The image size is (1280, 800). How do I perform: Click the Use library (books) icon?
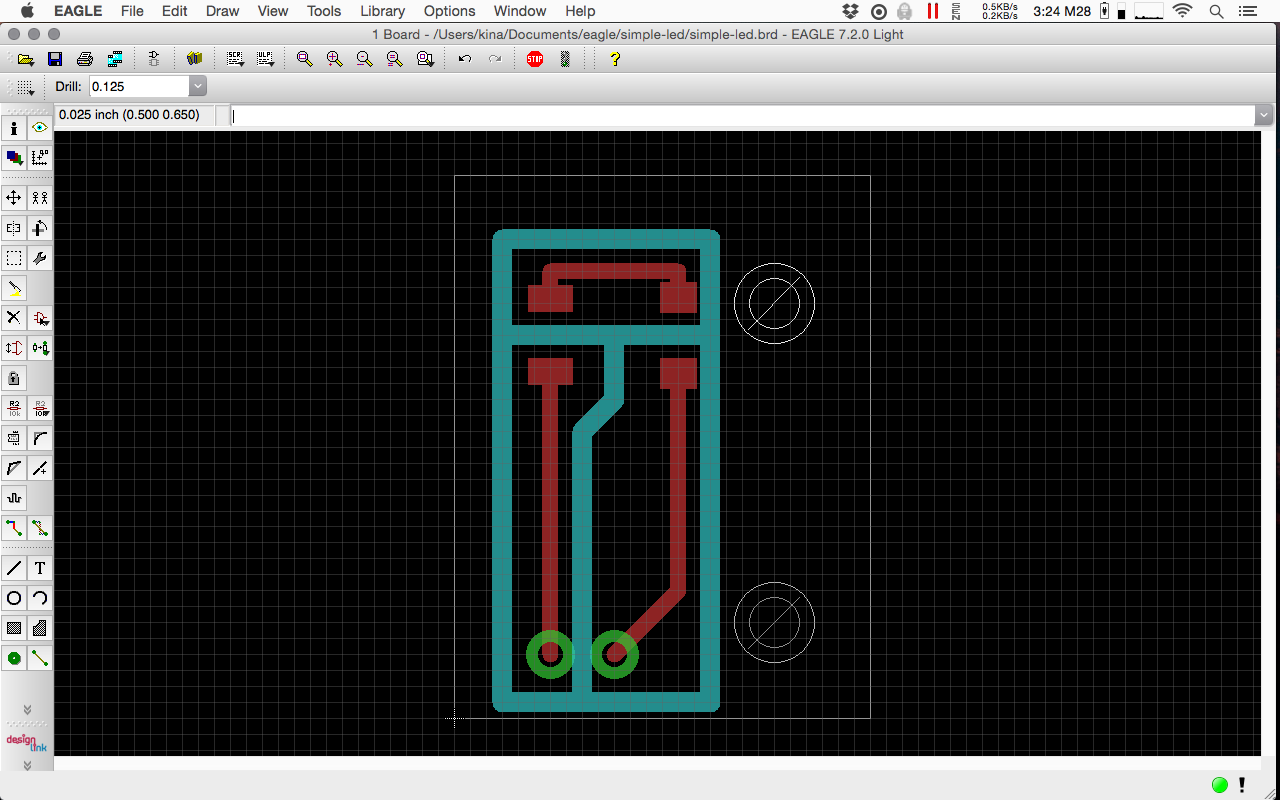[x=194, y=59]
